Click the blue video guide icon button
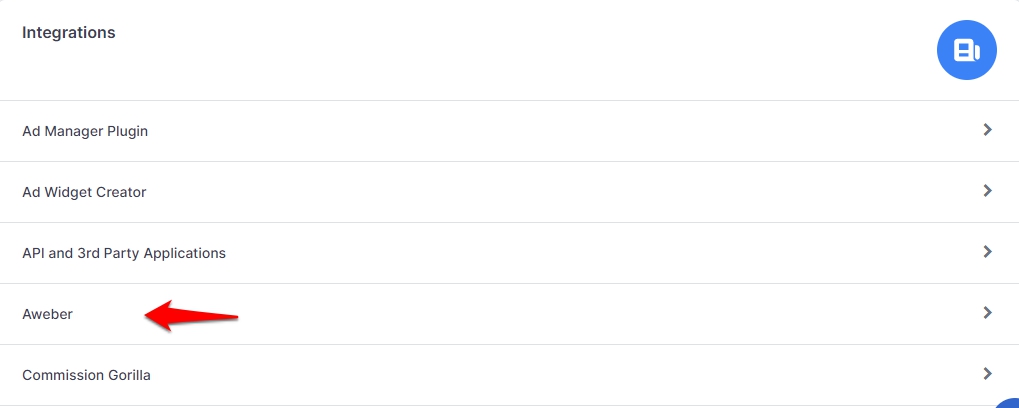This screenshot has height=408, width=1019. [x=966, y=50]
